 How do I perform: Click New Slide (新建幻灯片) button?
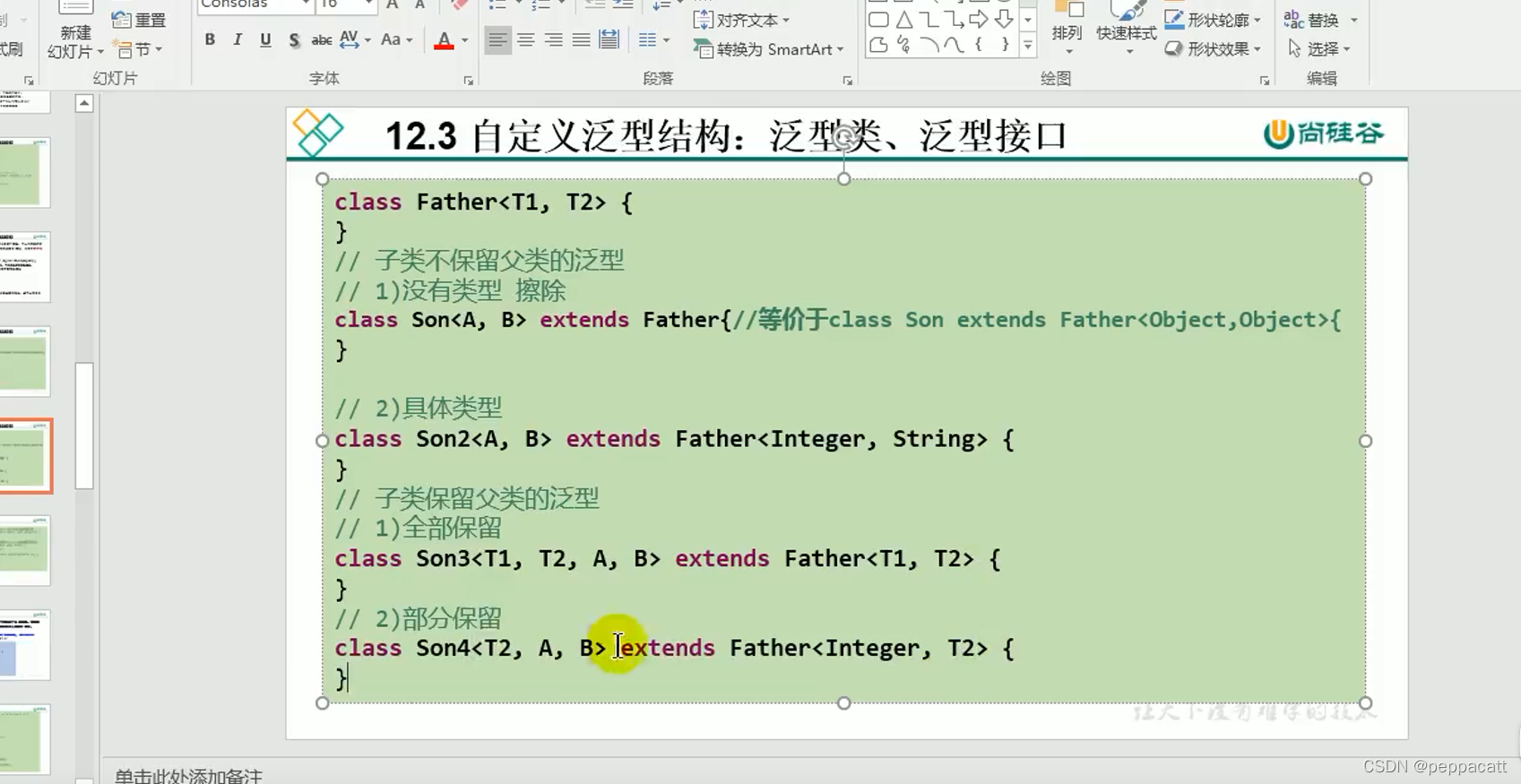pos(76,30)
